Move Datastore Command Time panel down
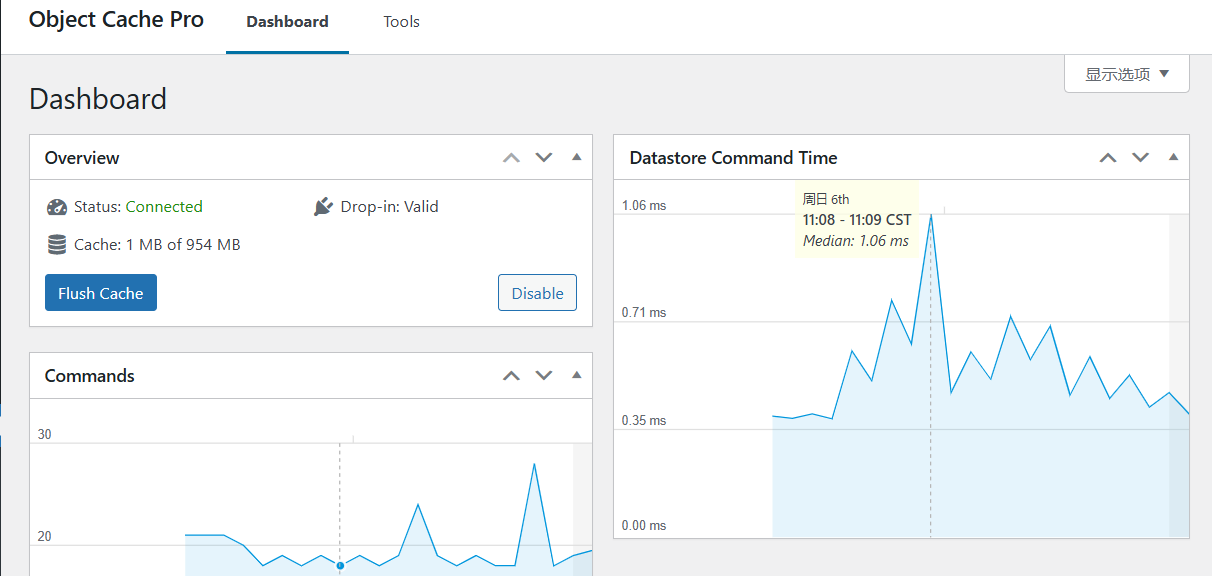Image resolution: width=1212 pixels, height=576 pixels. [1141, 157]
